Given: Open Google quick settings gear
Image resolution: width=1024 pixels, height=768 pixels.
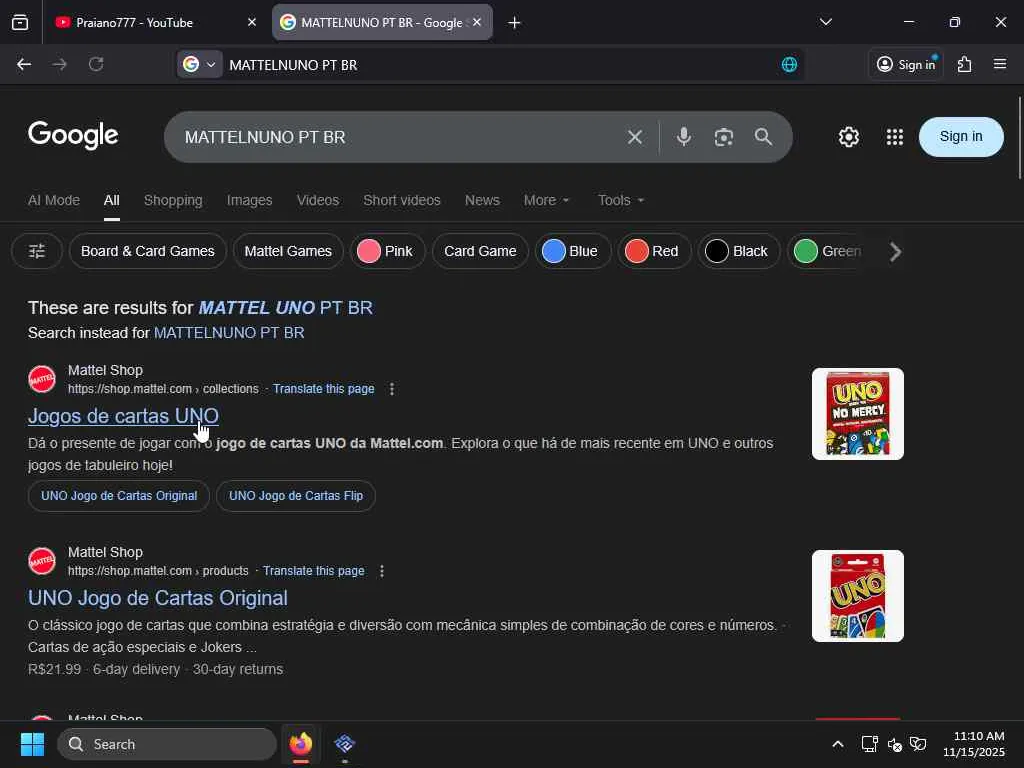Looking at the screenshot, I should pyautogui.click(x=848, y=137).
